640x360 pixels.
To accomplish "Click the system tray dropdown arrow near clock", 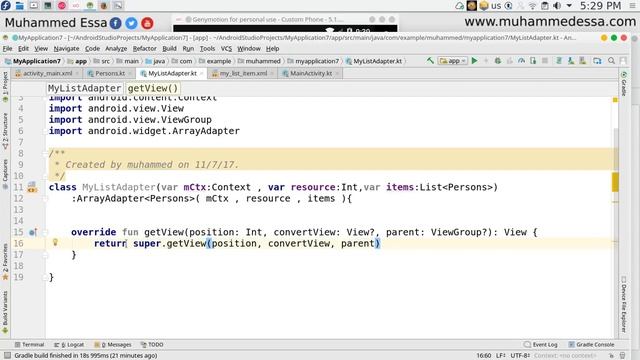I will click(x=569, y=6).
